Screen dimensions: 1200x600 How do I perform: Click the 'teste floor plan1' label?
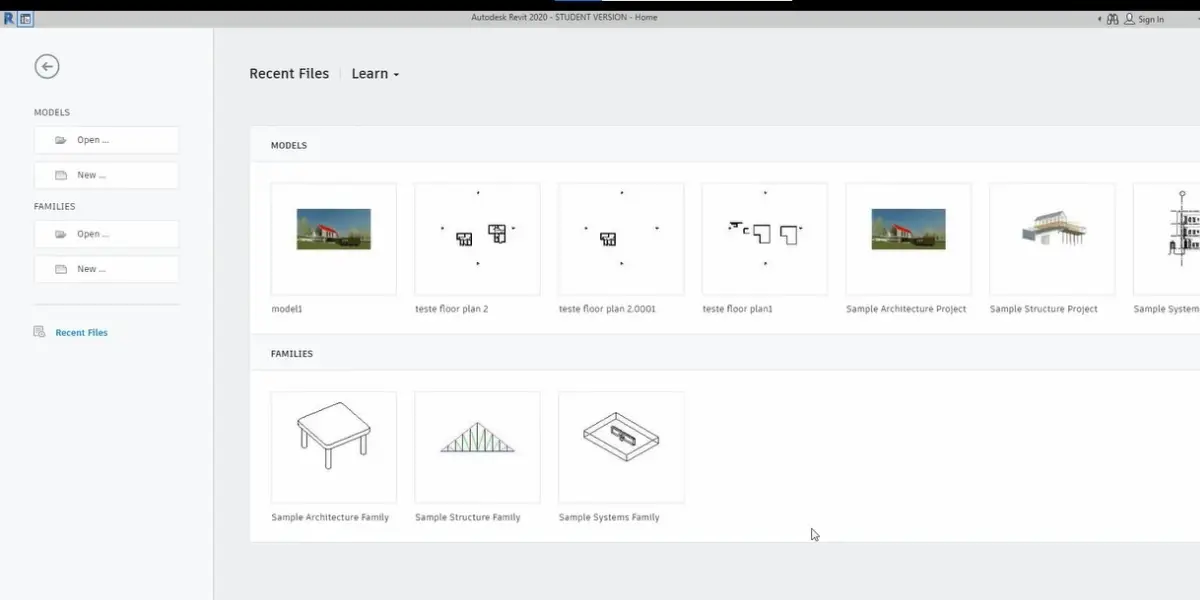click(738, 309)
